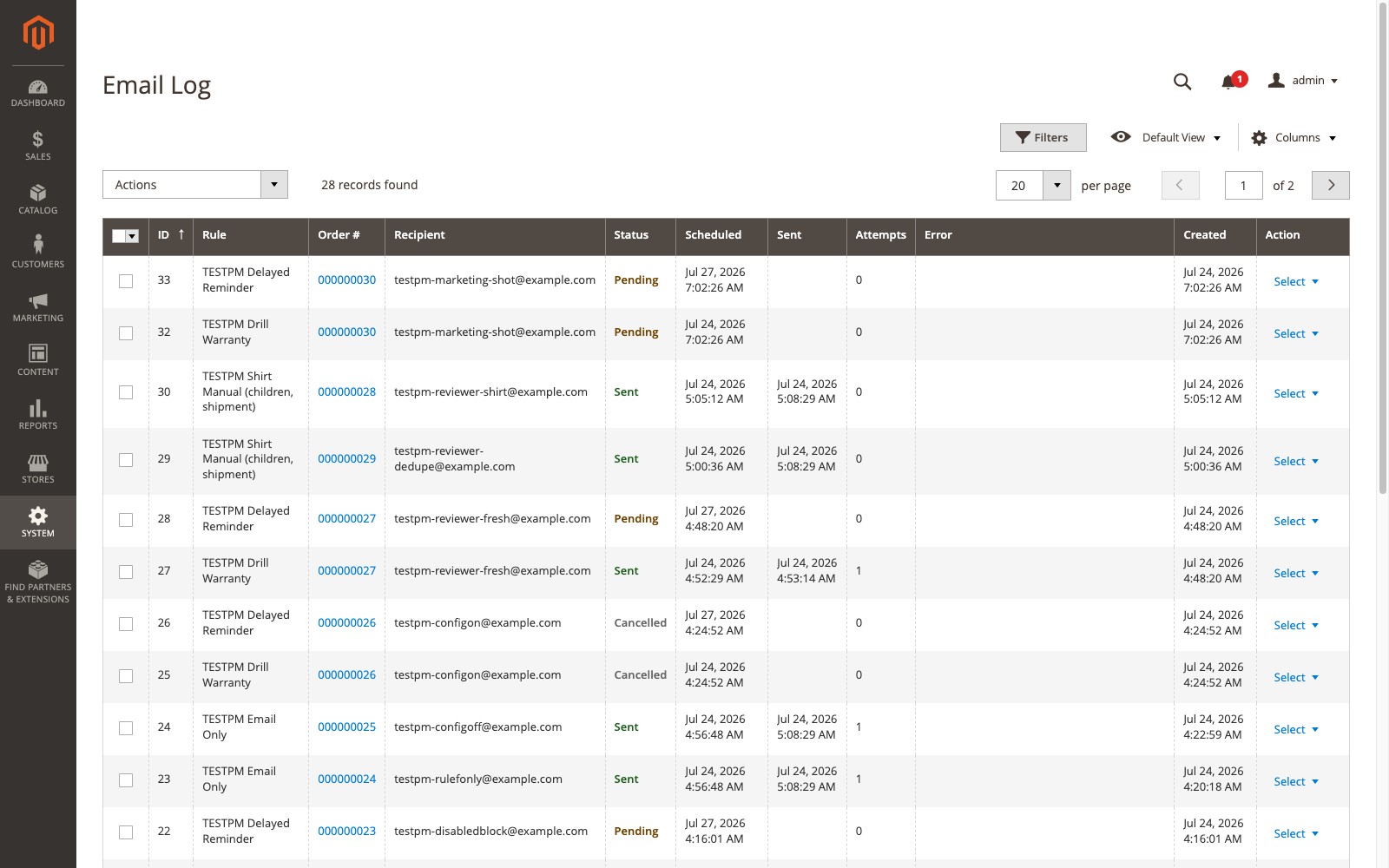Tick the checkbox for row ID 26
1389x868 pixels.
pyautogui.click(x=126, y=624)
